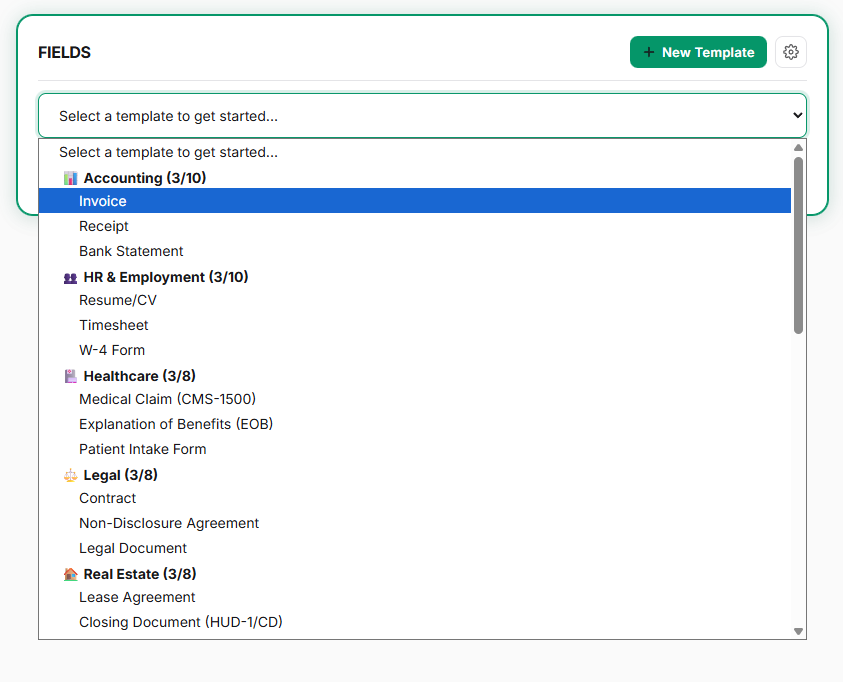
Task: Pick Bank Statement from the list
Action: (131, 251)
